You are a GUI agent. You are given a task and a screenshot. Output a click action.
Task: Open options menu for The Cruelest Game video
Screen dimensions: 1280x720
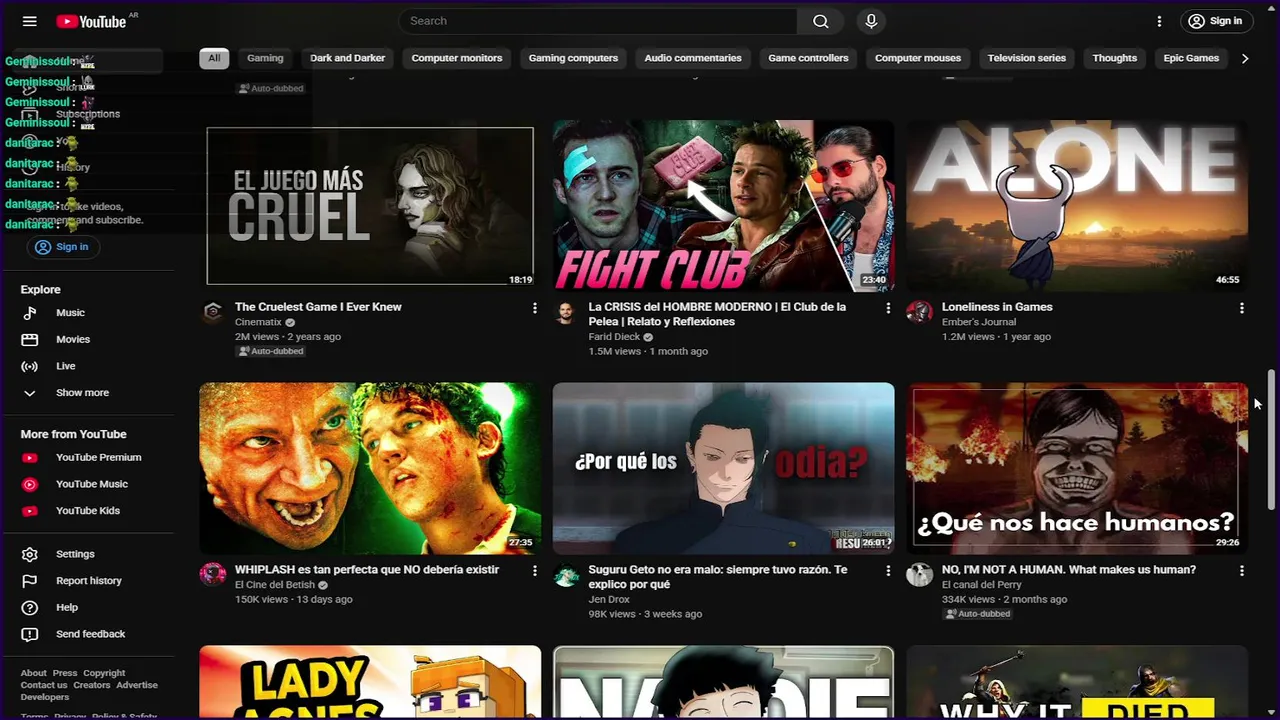click(x=534, y=308)
